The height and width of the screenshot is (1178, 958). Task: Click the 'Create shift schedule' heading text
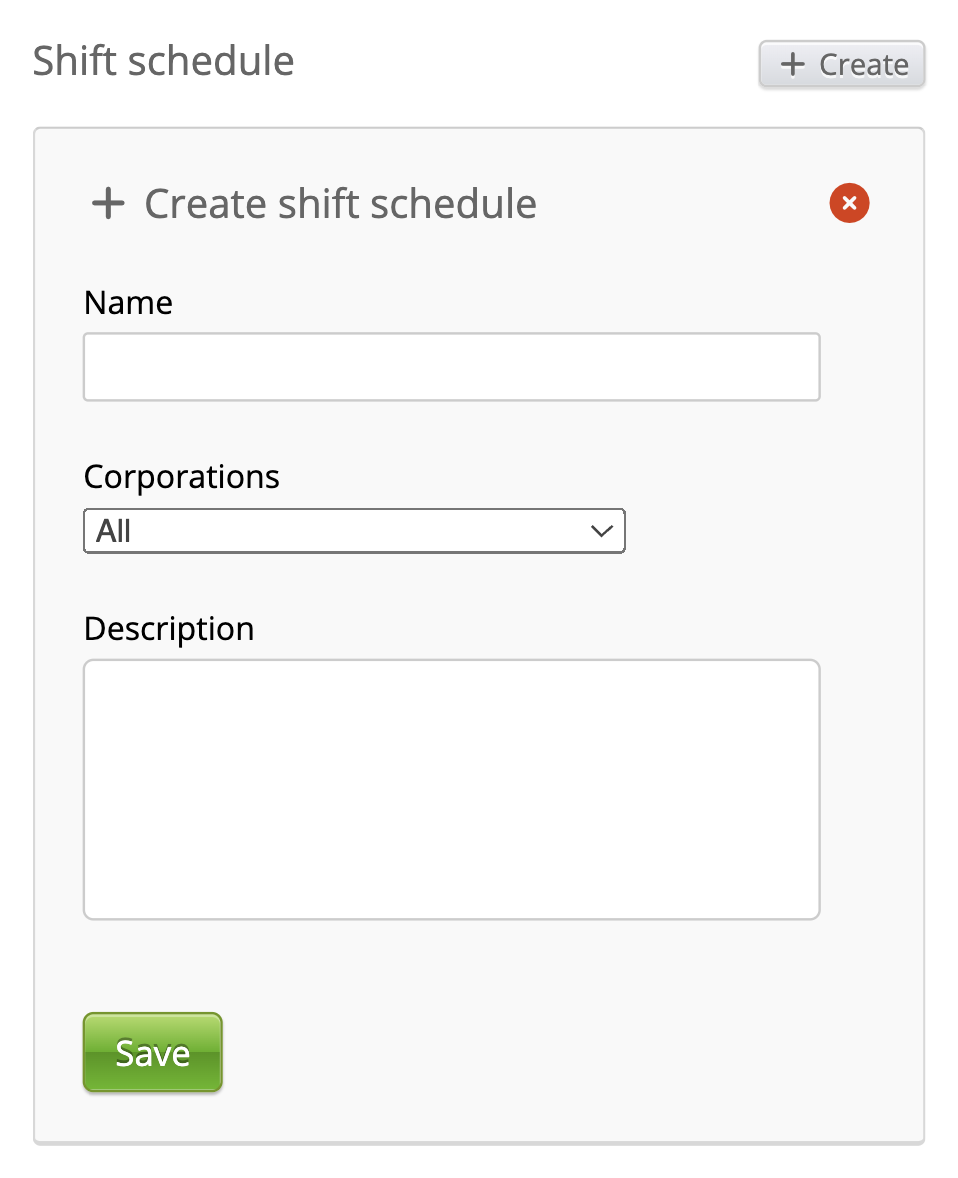click(340, 204)
